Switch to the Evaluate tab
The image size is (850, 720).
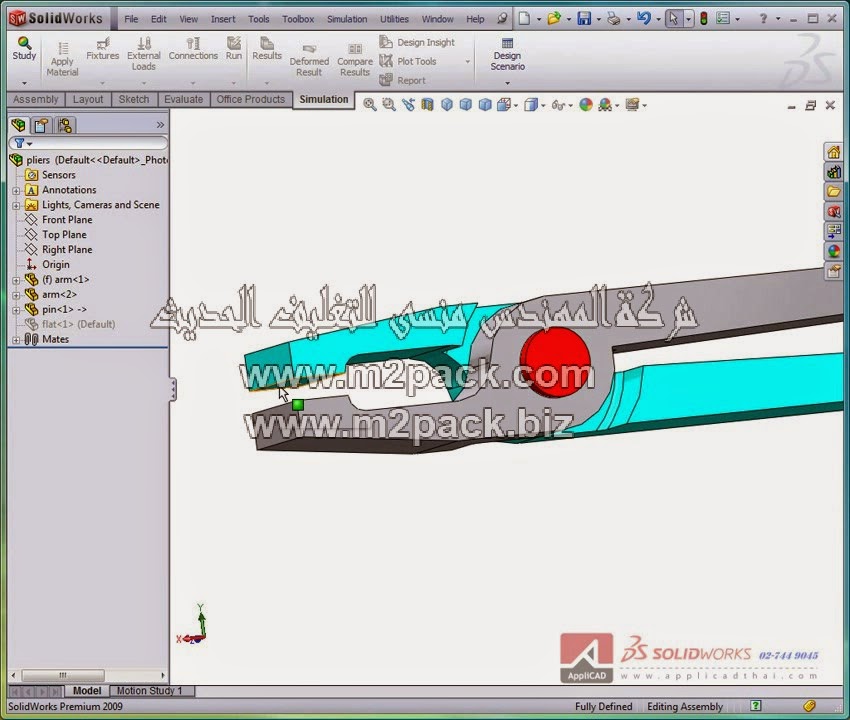183,99
